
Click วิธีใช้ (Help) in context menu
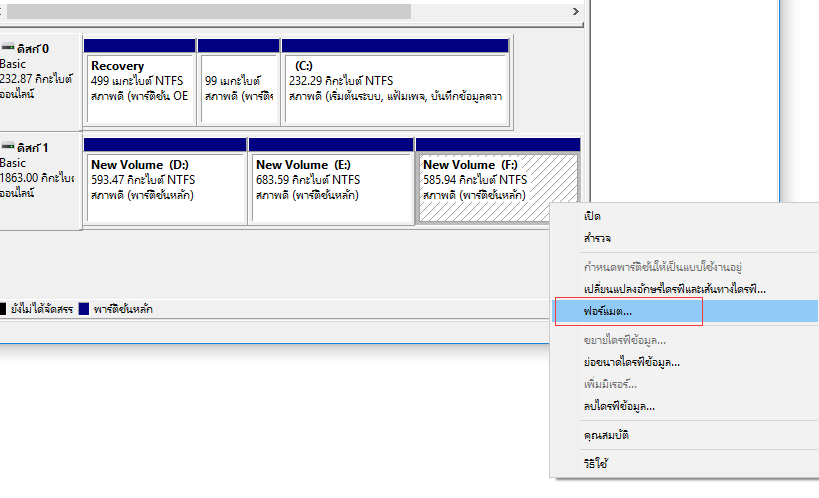click(x=596, y=463)
